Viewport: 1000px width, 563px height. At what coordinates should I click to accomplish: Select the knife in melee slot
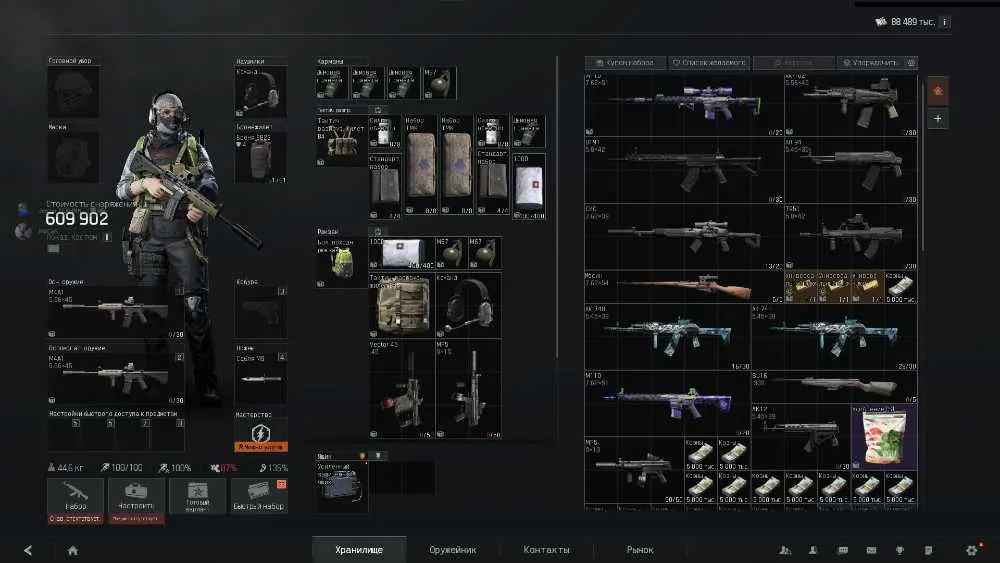click(261, 379)
